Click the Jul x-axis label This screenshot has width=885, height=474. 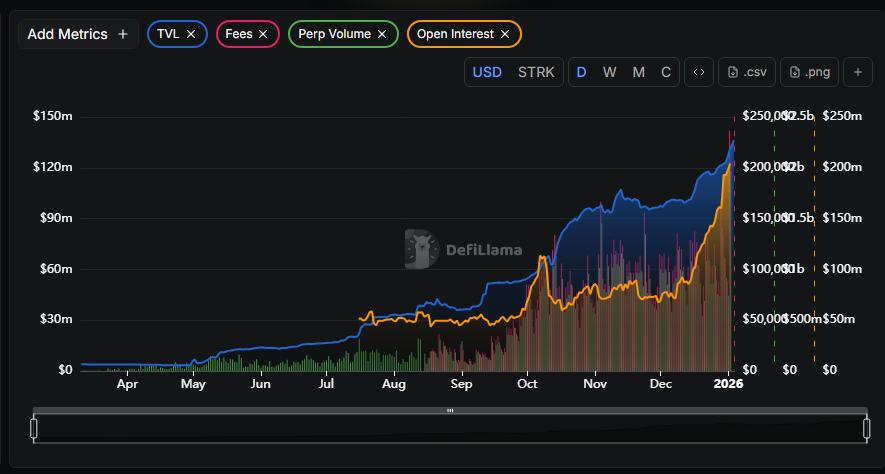pos(326,384)
